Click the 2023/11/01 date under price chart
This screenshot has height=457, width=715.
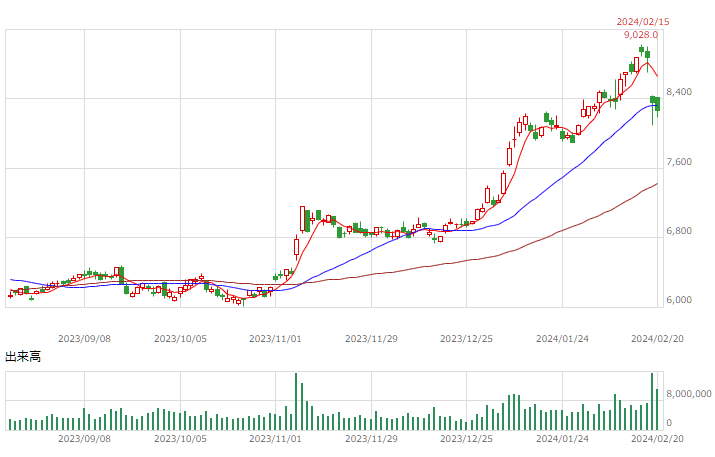[x=275, y=339]
